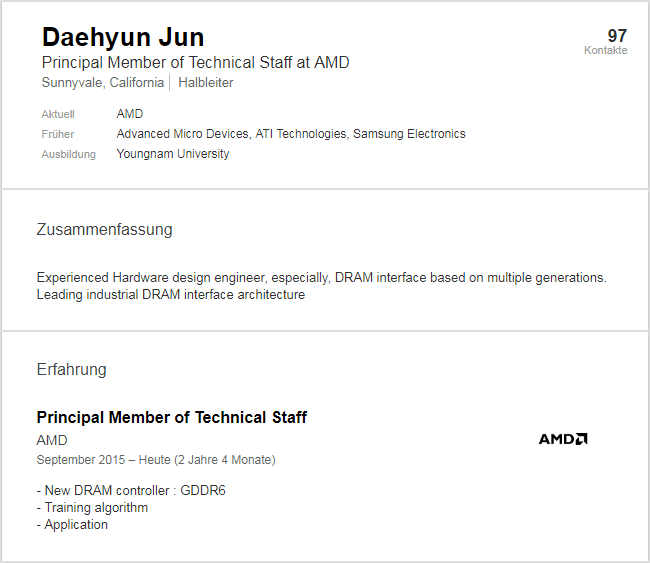
Task: Open Youngnam University education link
Action: [x=173, y=154]
